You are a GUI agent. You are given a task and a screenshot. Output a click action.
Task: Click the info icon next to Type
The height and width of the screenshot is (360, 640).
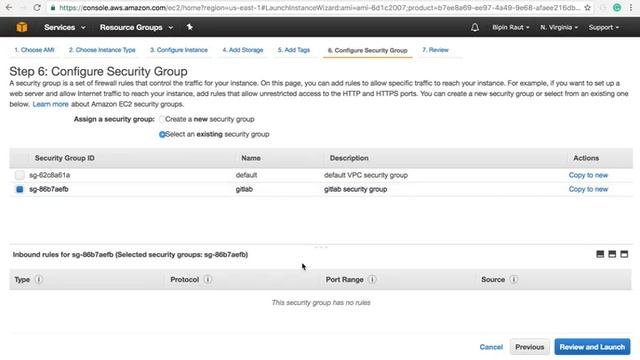(x=39, y=280)
